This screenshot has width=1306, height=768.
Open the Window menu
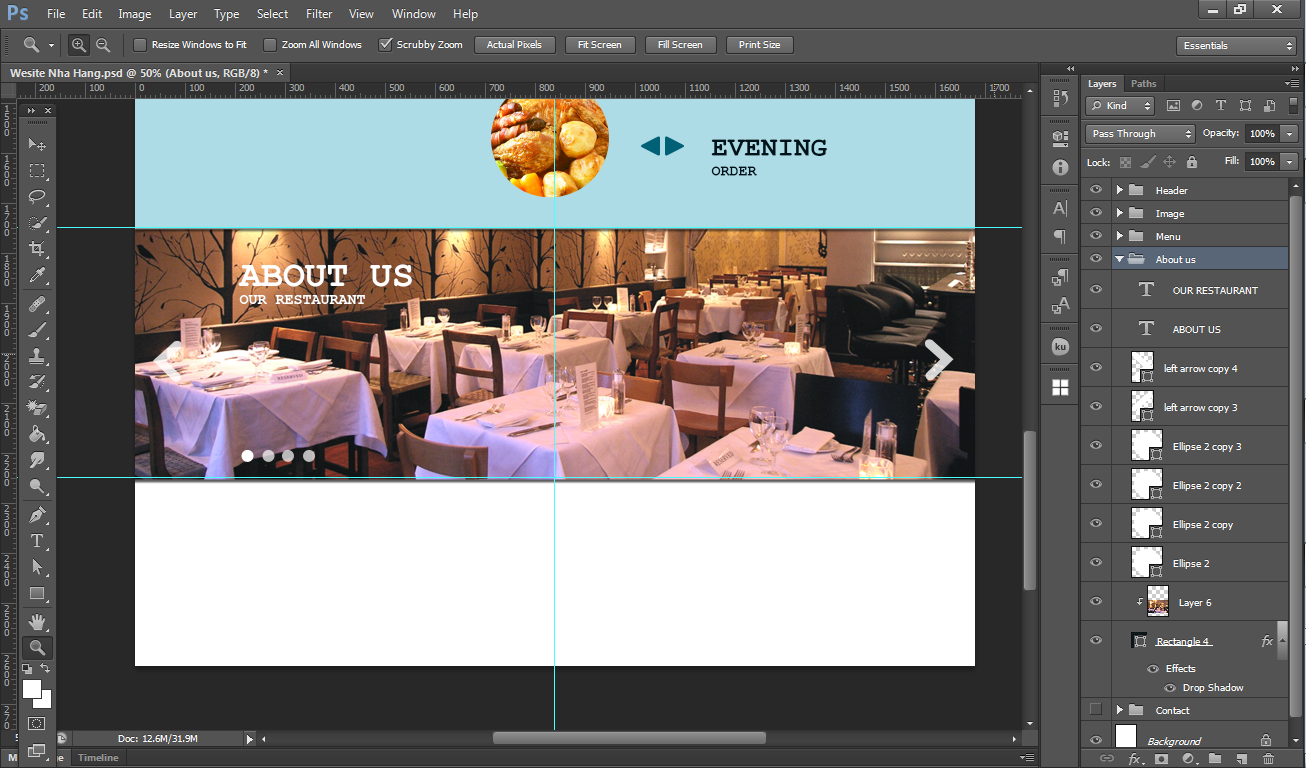(x=413, y=14)
